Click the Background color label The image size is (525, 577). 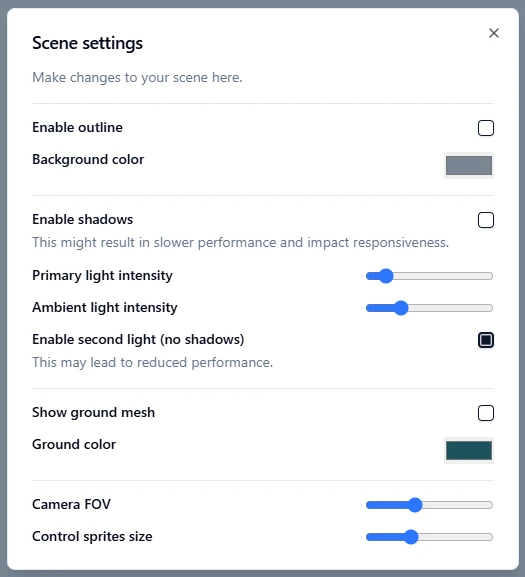coord(88,159)
